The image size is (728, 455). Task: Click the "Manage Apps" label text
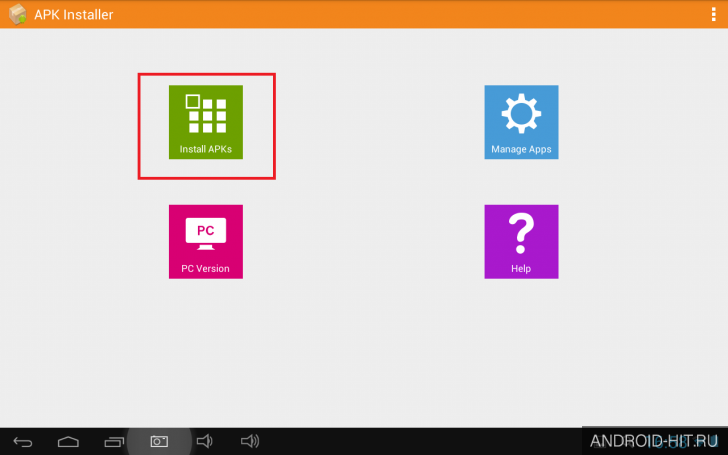coord(521,149)
